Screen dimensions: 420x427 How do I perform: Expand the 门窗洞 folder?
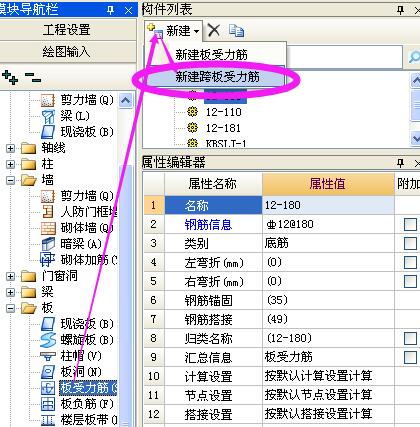(x=10, y=276)
